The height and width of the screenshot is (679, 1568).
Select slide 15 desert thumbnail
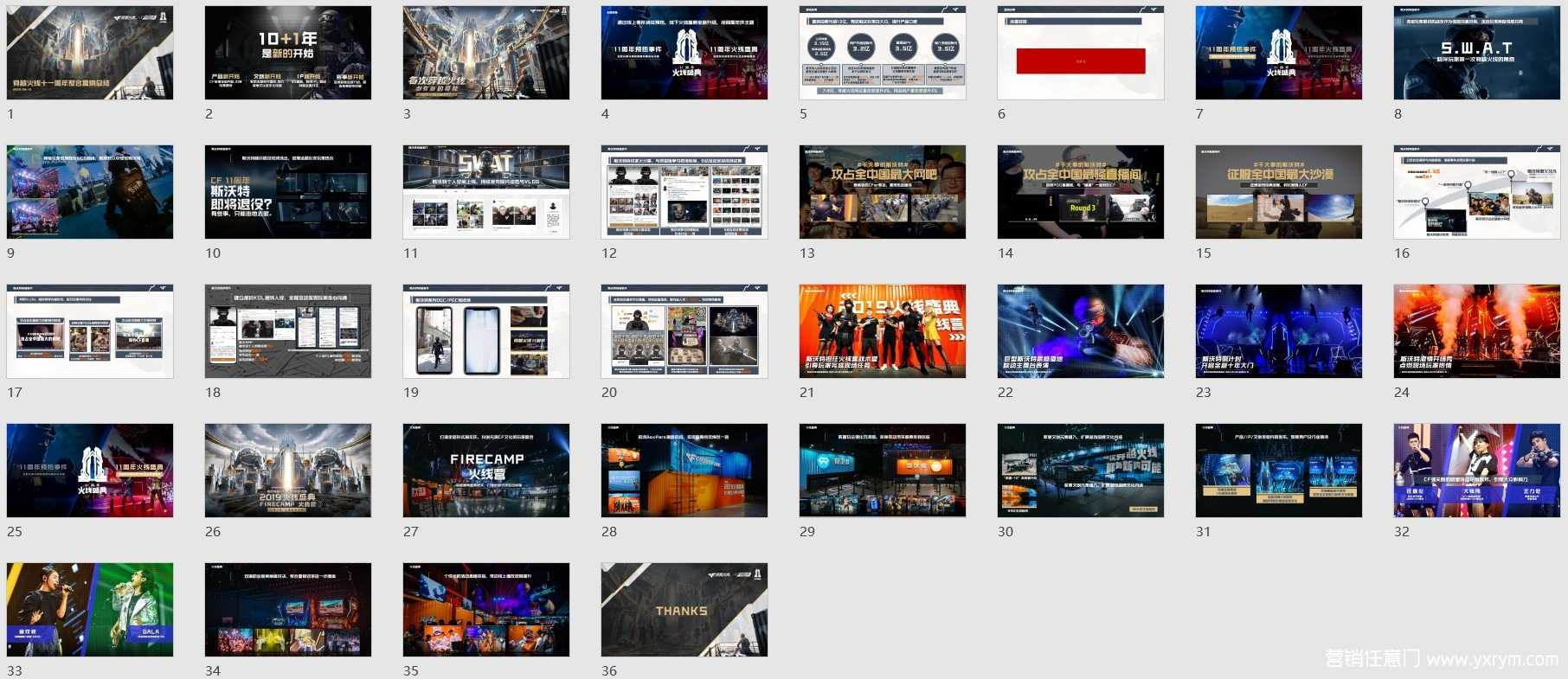click(1279, 192)
